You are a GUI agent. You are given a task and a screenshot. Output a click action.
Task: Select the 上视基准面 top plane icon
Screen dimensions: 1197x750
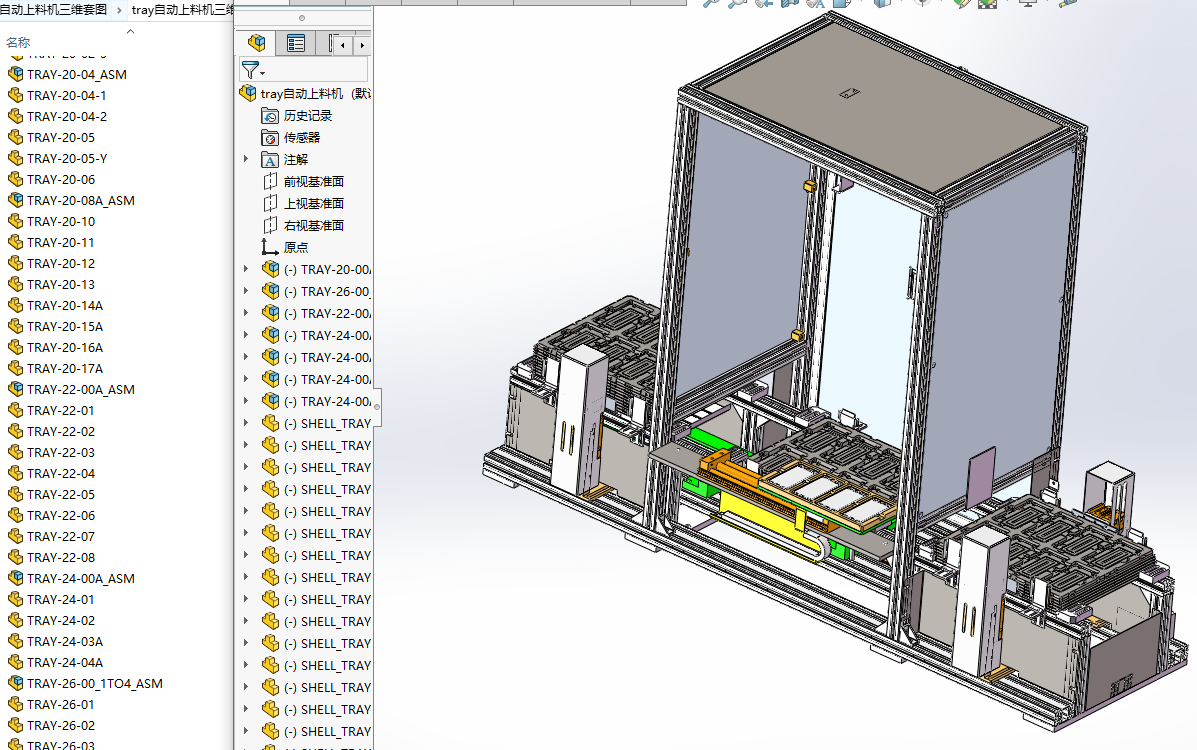coord(270,204)
